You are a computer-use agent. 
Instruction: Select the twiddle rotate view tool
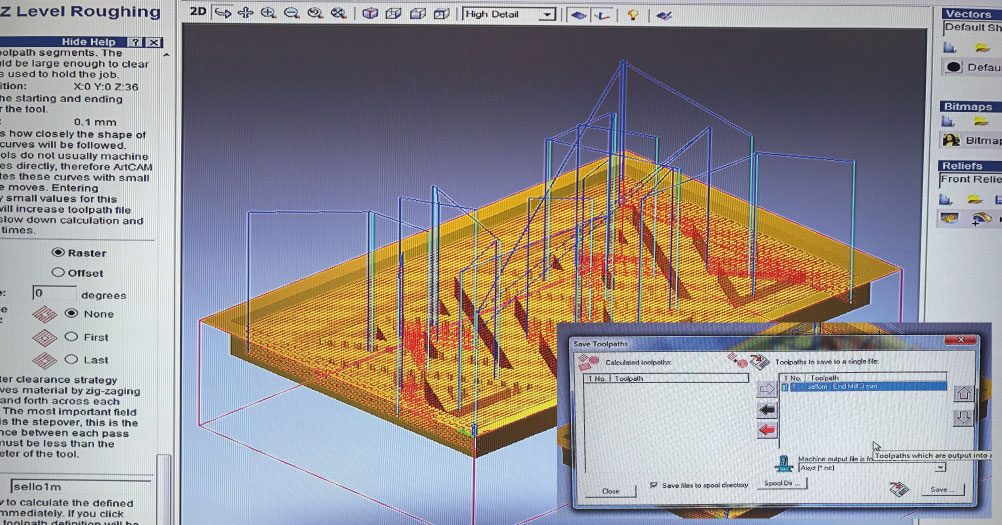(x=222, y=13)
